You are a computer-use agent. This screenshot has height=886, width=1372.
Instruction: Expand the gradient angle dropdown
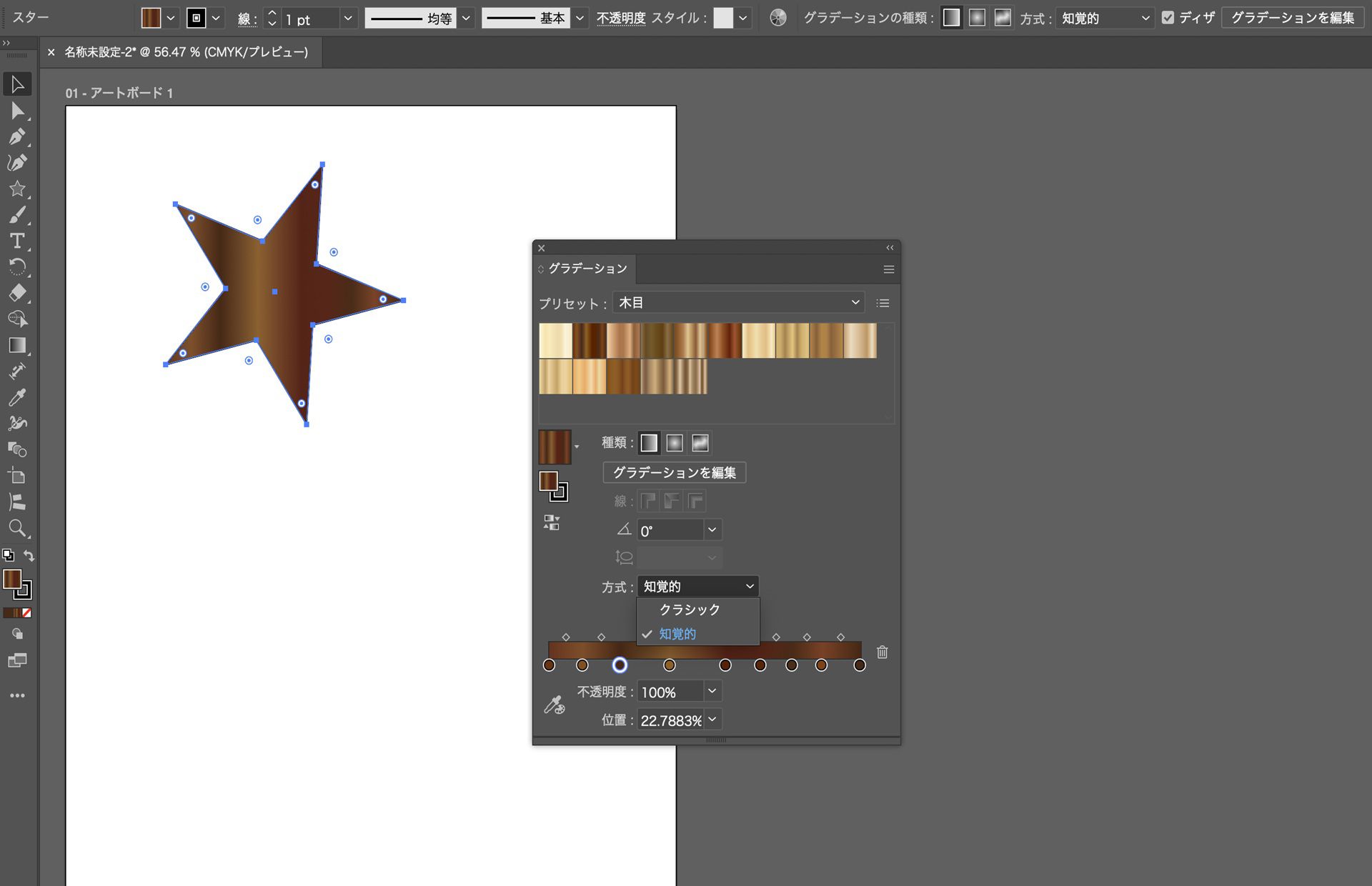pos(712,529)
